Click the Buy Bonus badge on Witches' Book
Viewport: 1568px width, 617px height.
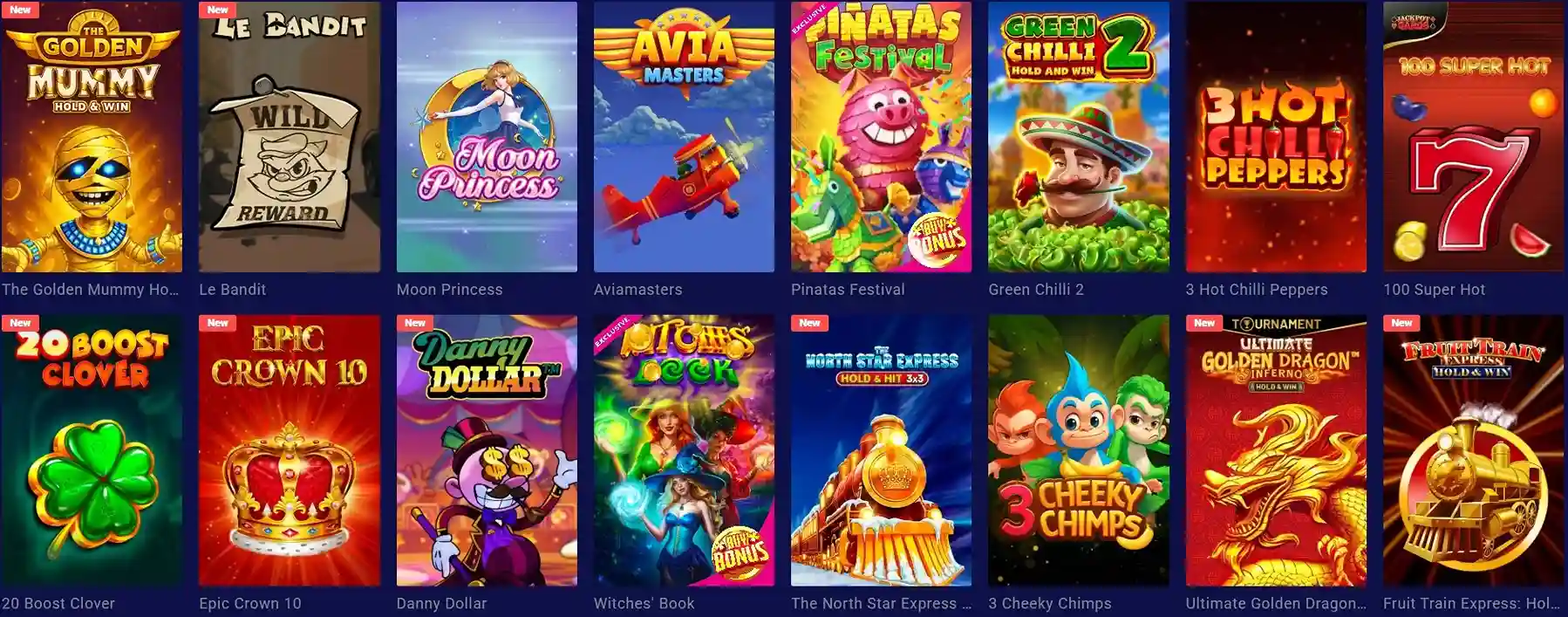742,552
